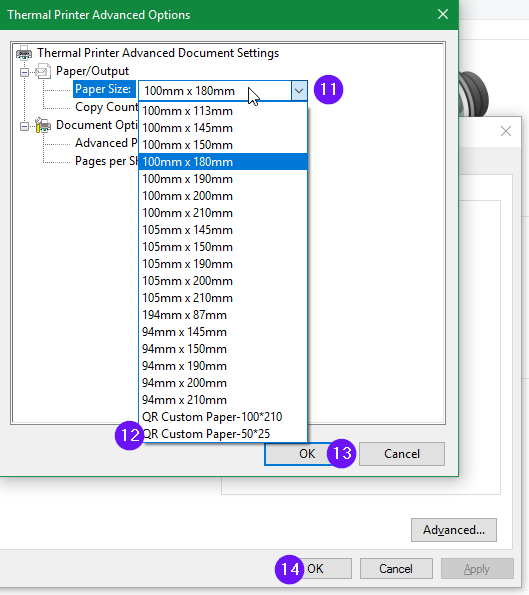
Task: Choose 100mm x 113mm paper size
Action: click(x=223, y=111)
